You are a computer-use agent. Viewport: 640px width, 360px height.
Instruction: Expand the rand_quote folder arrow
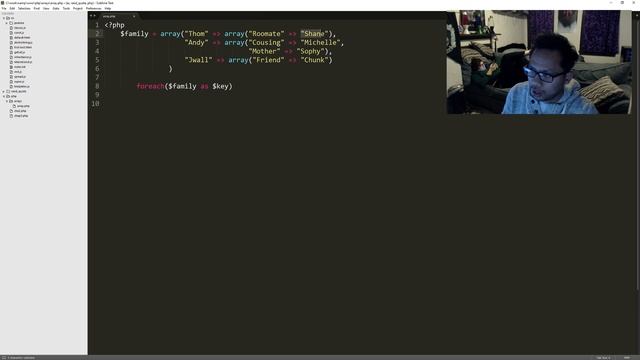point(4,91)
